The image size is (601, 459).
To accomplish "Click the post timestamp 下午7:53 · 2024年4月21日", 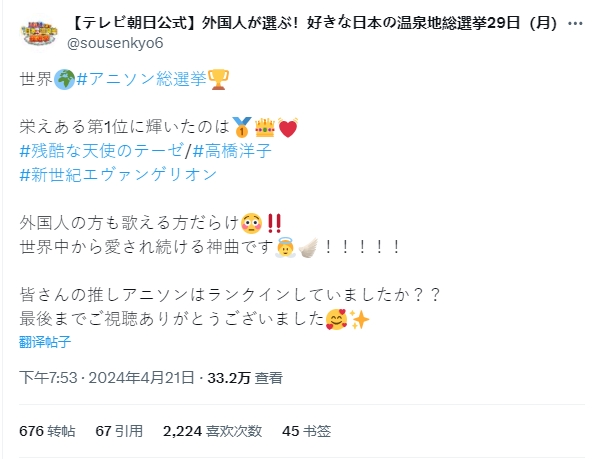I will click(x=107, y=378).
